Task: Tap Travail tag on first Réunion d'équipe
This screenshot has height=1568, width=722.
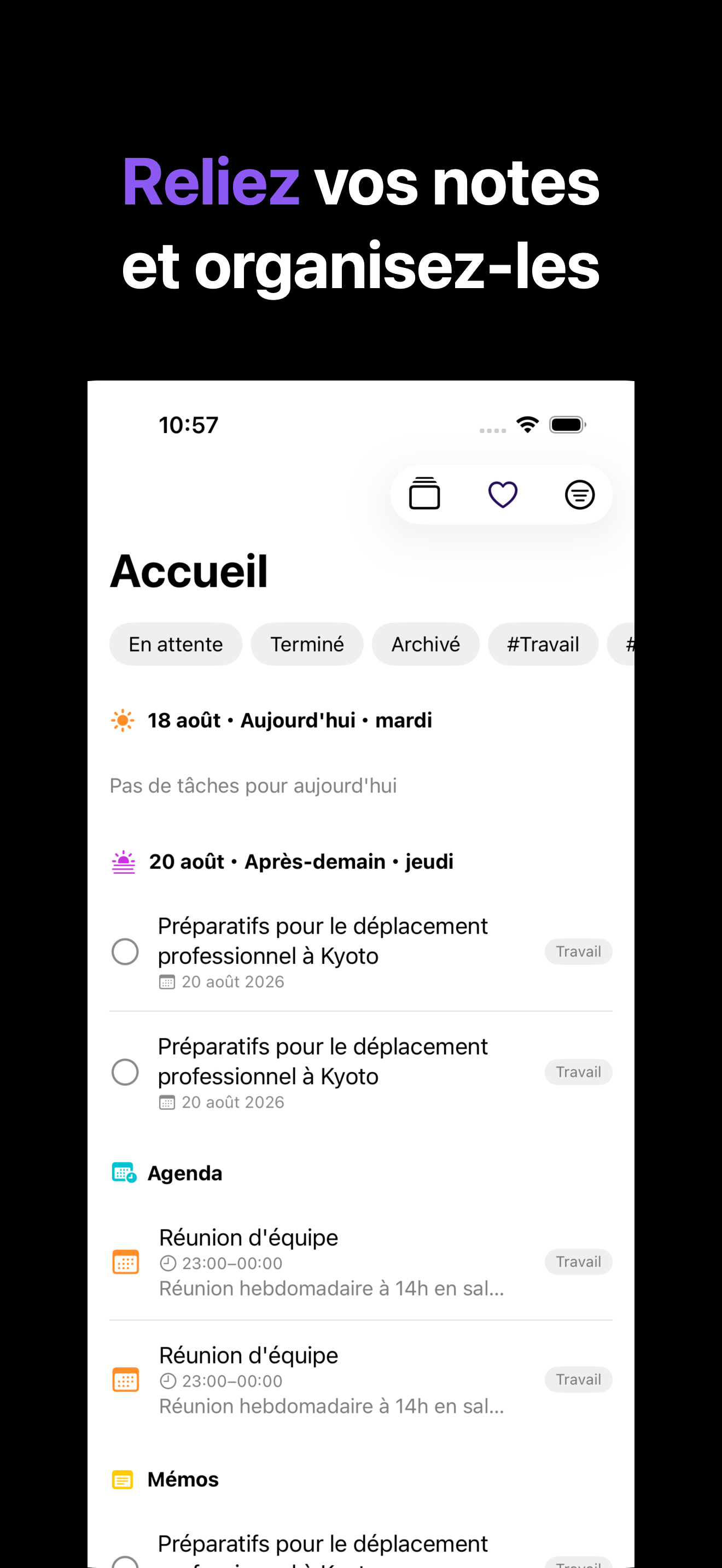Action: 578,1262
